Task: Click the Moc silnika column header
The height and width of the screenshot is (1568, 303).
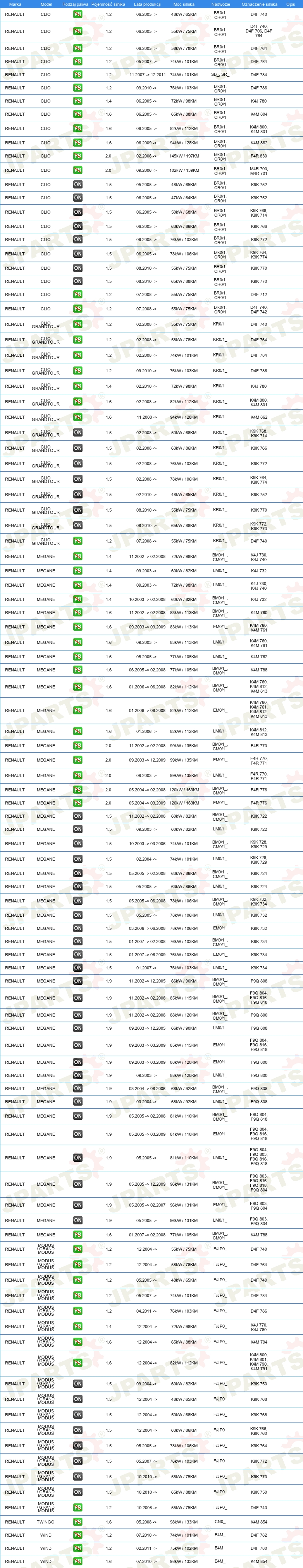Action: pos(184,4)
